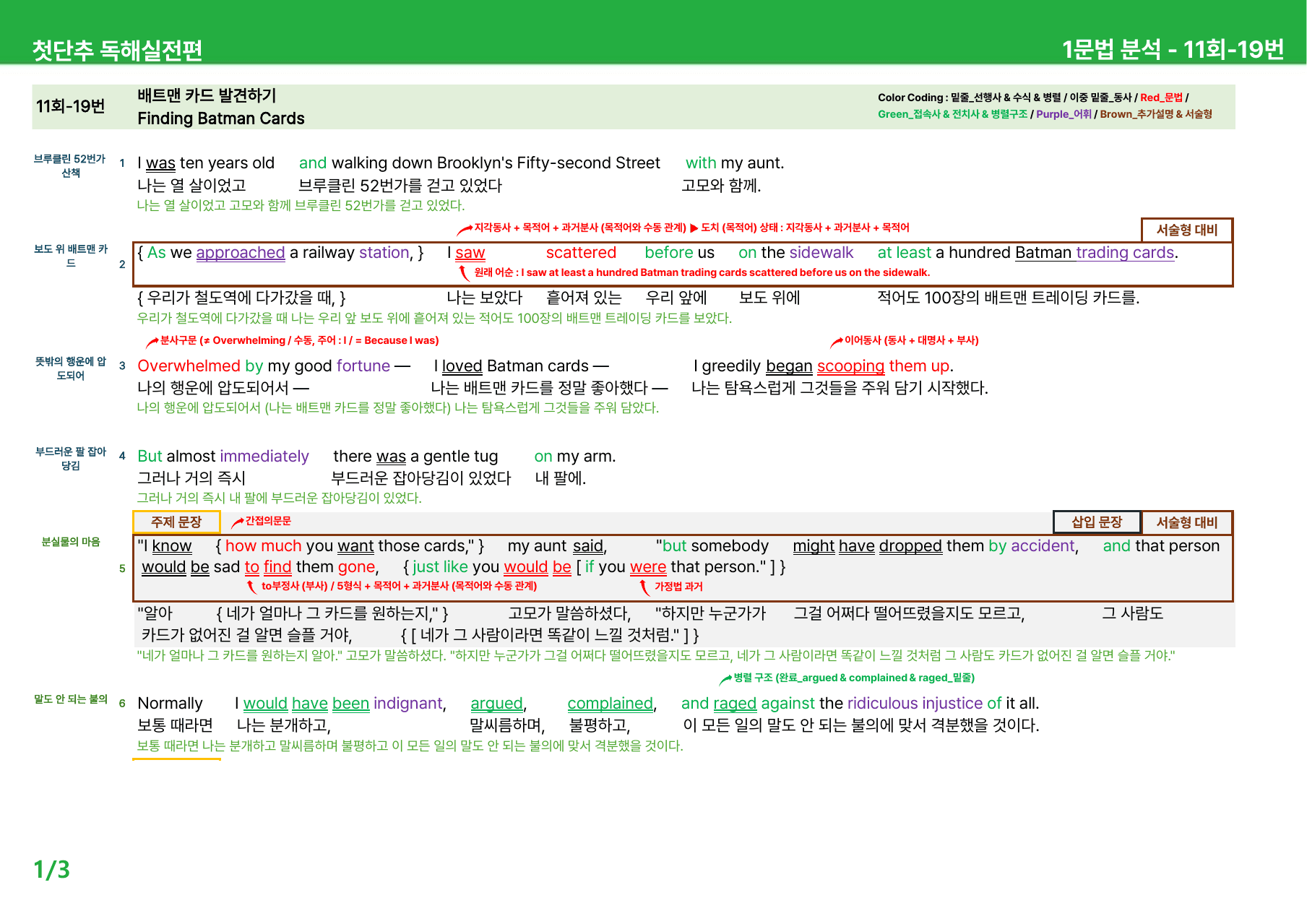Click the purple words 'ridiculous injustice'
Screen dimensions: 1307x924
[915, 704]
